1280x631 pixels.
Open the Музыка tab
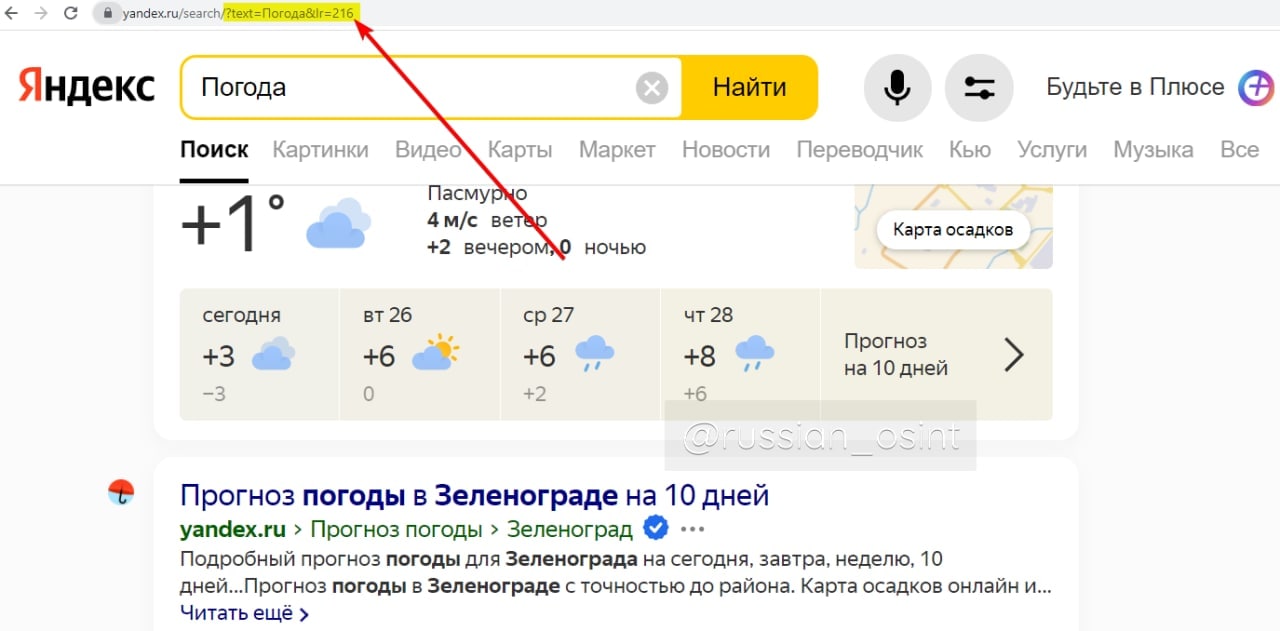(x=1153, y=150)
